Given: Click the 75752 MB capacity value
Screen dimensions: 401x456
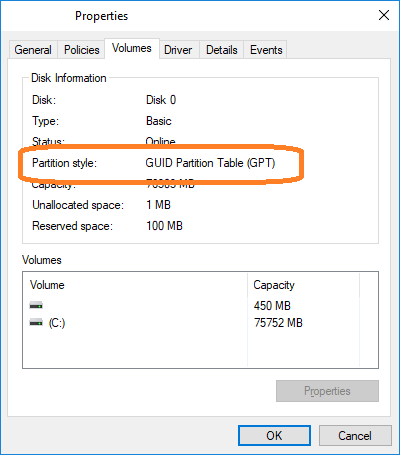Looking at the screenshot, I should [x=278, y=323].
